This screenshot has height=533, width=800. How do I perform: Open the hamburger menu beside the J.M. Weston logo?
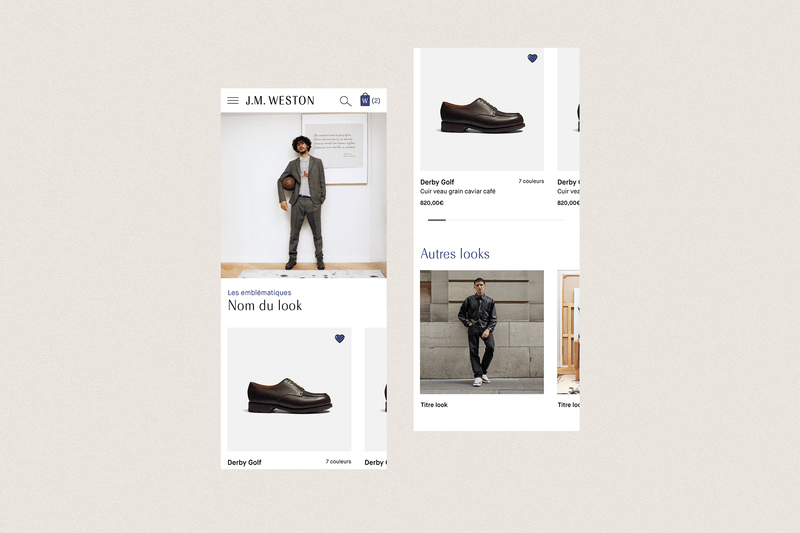tap(233, 101)
